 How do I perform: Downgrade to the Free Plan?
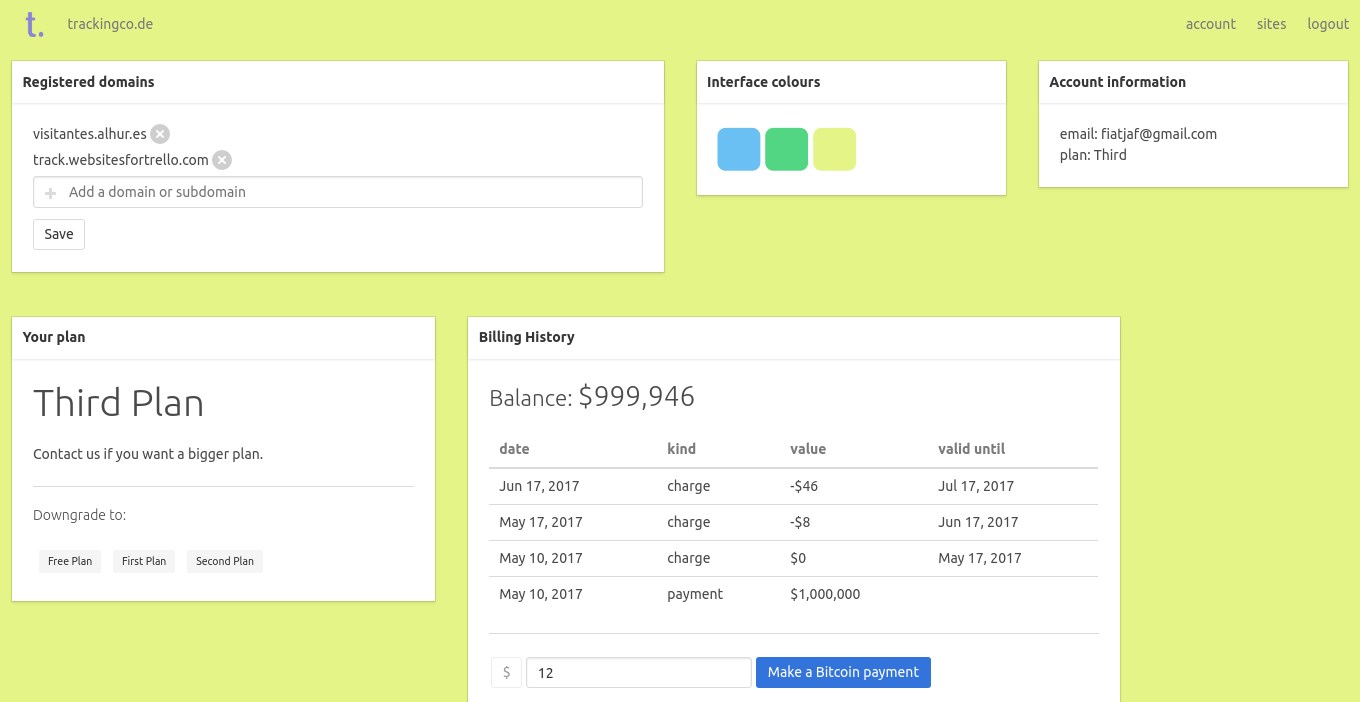pyautogui.click(x=70, y=561)
